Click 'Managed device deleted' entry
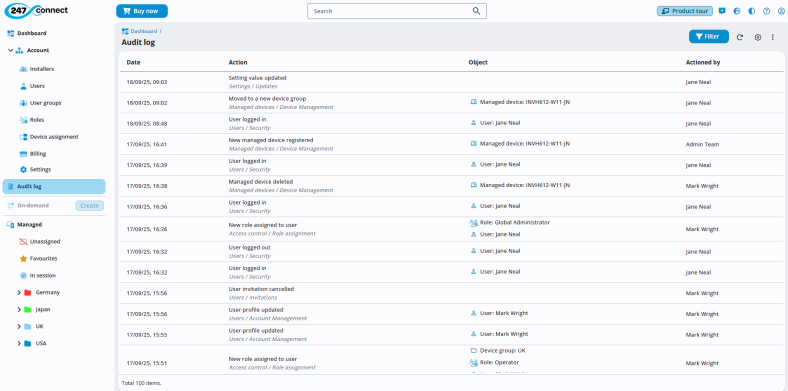The width and height of the screenshot is (788, 391). point(260,181)
